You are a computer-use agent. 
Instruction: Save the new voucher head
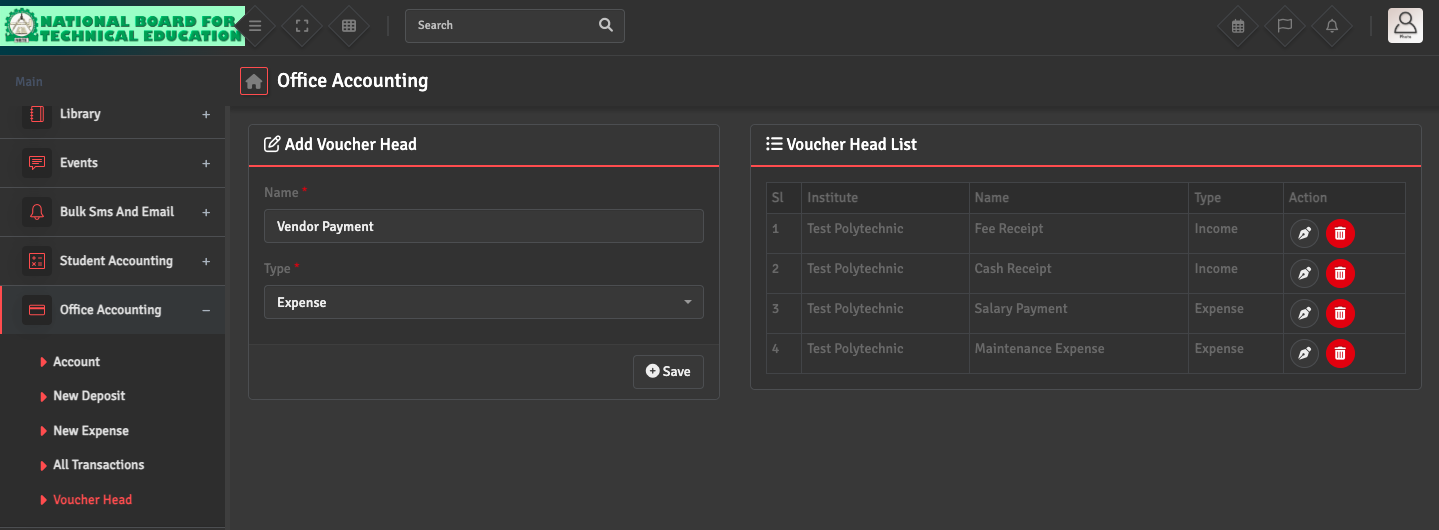coord(668,371)
